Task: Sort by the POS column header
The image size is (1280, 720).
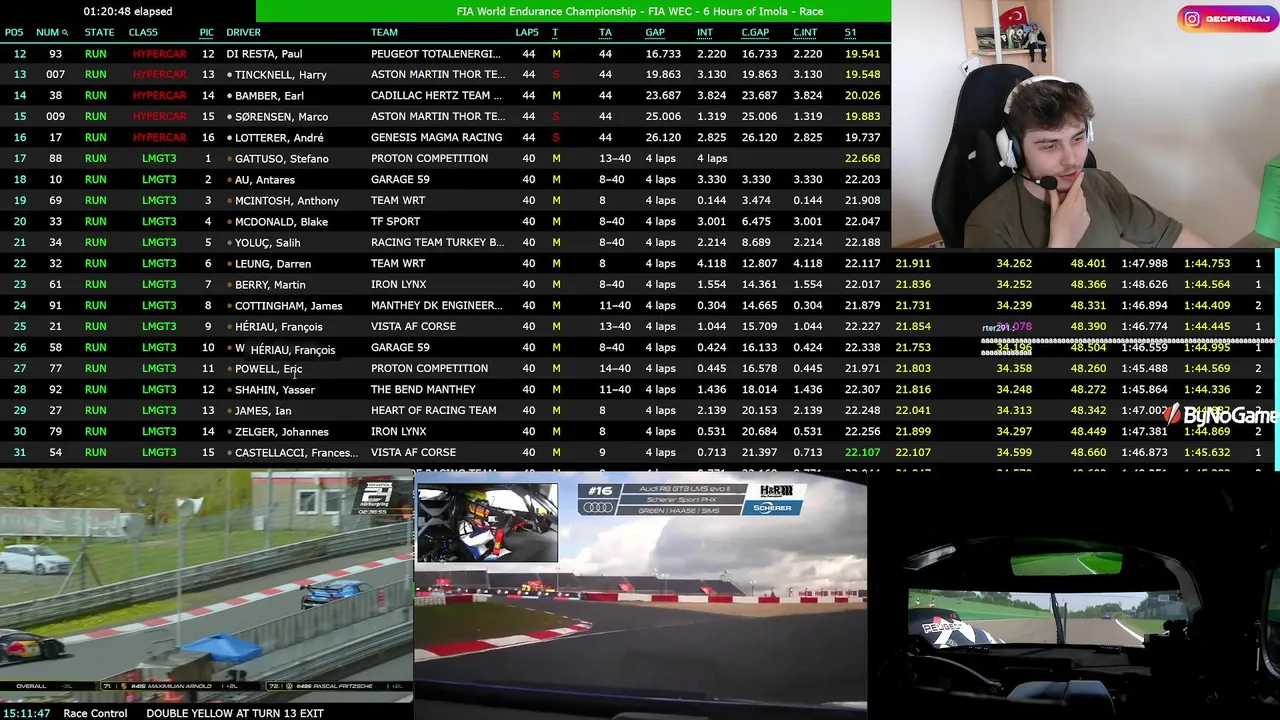Action: [x=14, y=33]
